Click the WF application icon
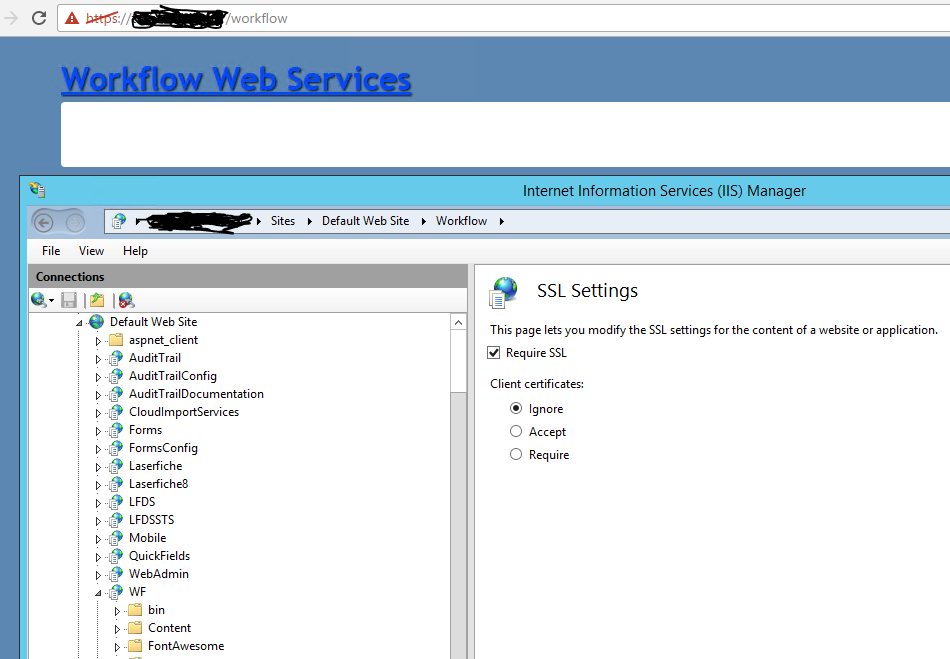This screenshot has height=659, width=950. coord(116,592)
